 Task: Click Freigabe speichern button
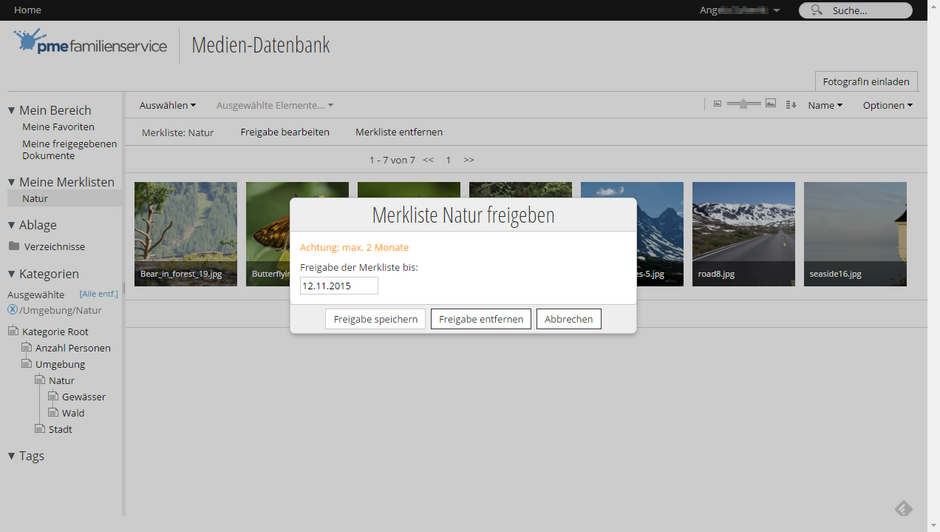coord(375,319)
